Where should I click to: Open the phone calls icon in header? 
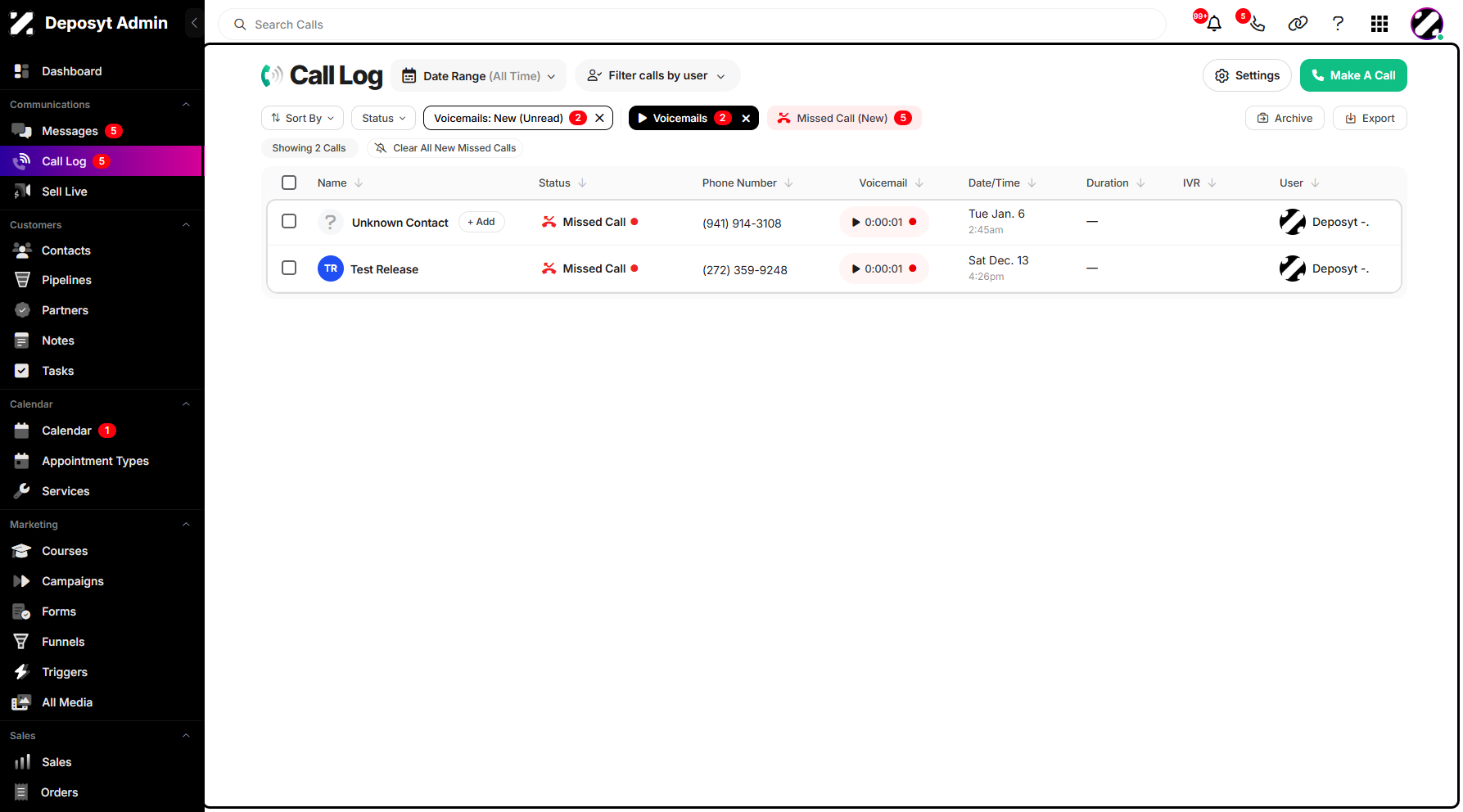pos(1257,24)
